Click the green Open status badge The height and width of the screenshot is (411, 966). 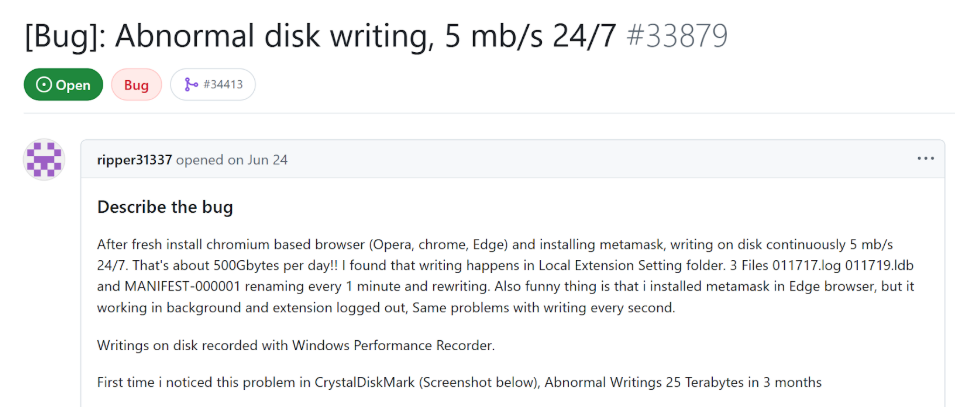63,85
